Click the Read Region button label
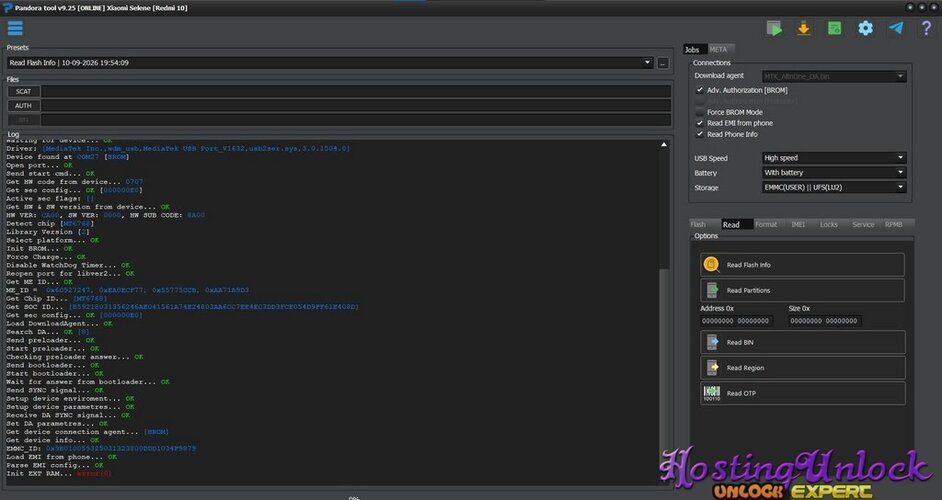This screenshot has width=942, height=500. coord(745,368)
